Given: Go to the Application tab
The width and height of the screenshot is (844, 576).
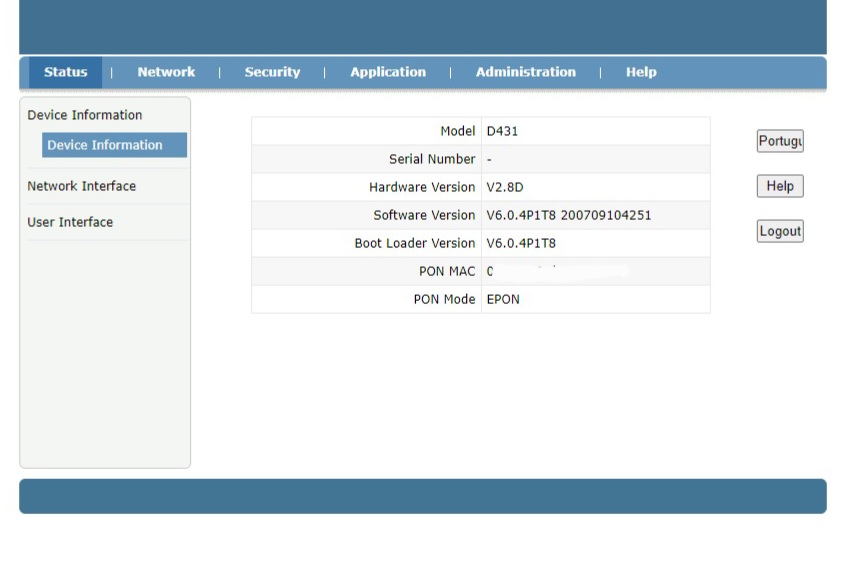Looking at the screenshot, I should (388, 72).
